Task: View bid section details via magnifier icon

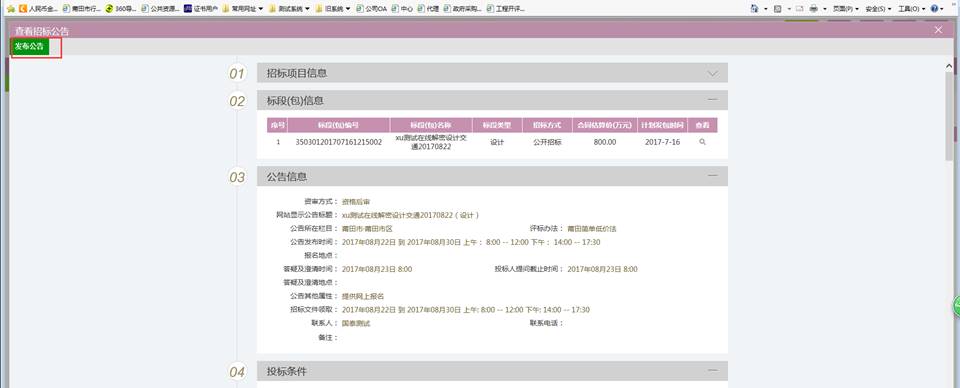Action: tap(702, 142)
